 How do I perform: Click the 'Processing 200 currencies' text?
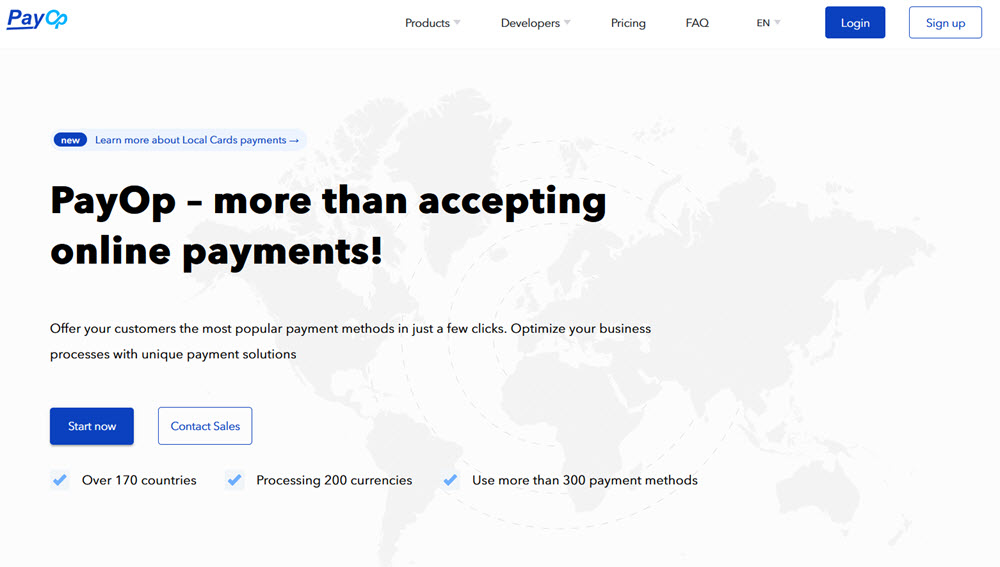pos(334,480)
